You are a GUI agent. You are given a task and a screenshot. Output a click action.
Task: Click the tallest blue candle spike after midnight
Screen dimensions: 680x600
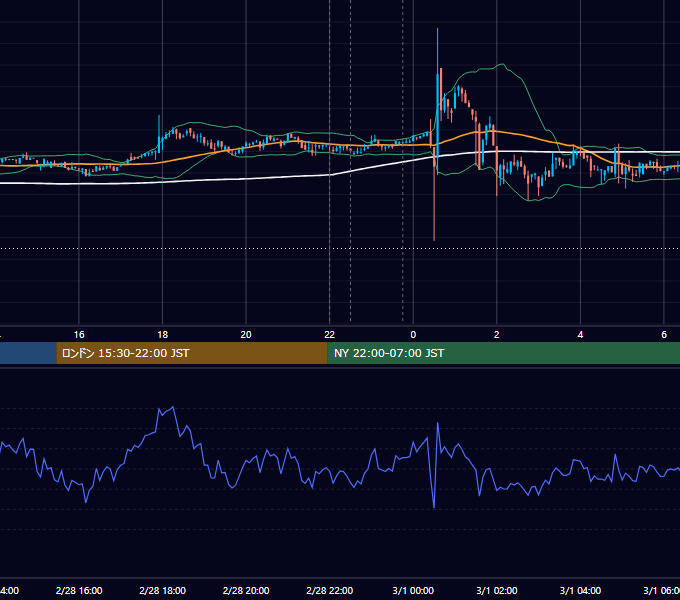[x=438, y=100]
